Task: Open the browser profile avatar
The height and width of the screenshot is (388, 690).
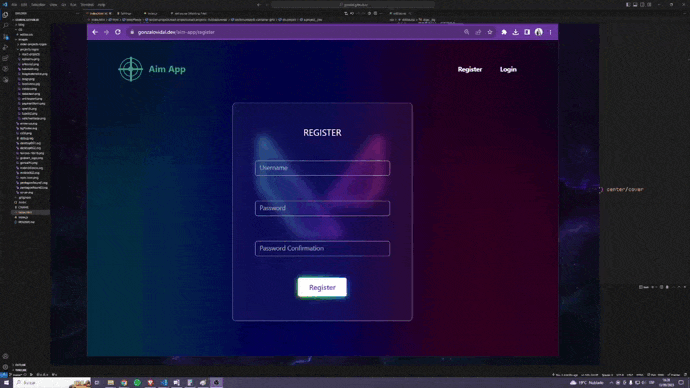Action: tap(539, 32)
